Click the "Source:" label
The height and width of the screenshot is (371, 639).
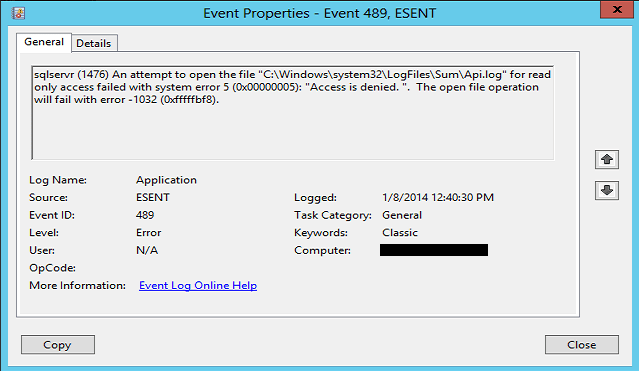48,197
